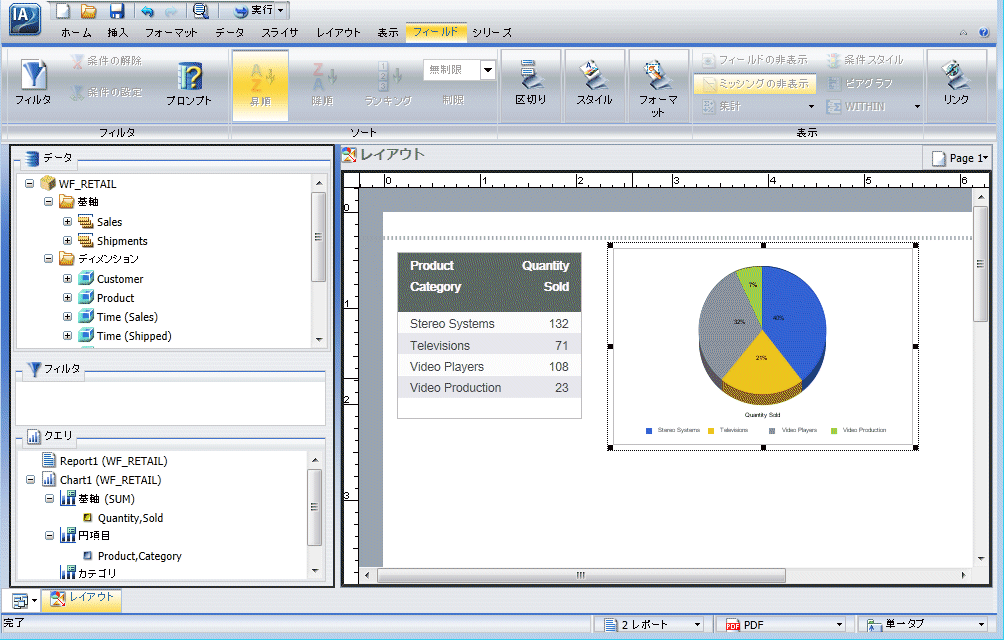The image size is (1004, 640).
Task: Open the フォーマット tab
Action: (171, 33)
